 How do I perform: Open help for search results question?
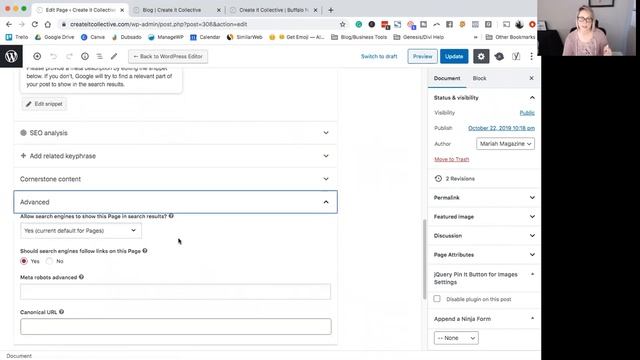coord(171,216)
